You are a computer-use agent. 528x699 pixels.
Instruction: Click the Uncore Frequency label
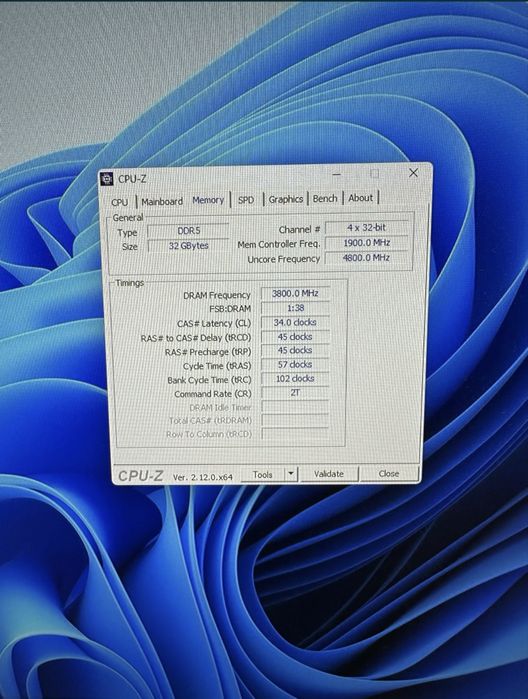(x=284, y=259)
